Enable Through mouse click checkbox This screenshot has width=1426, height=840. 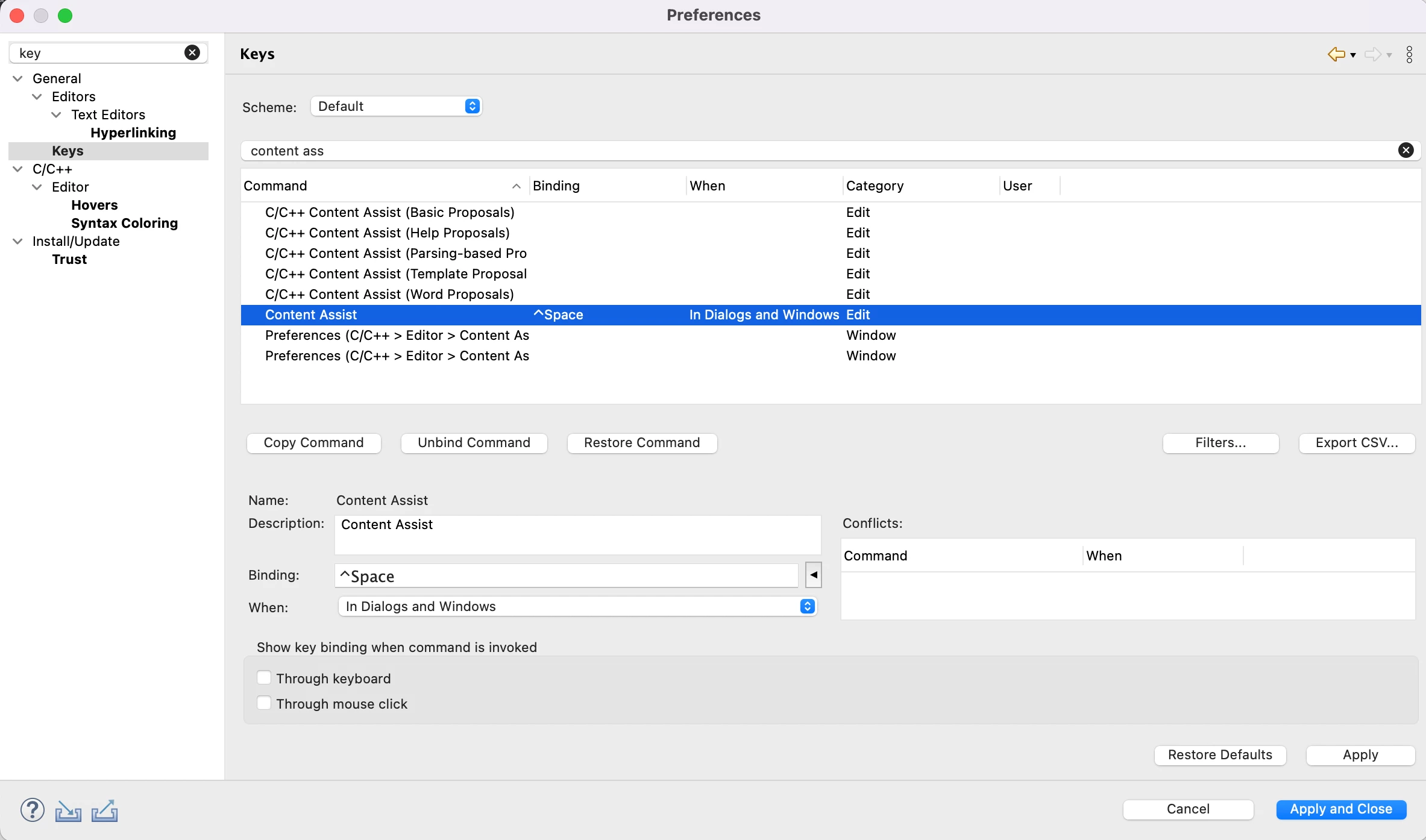263,703
